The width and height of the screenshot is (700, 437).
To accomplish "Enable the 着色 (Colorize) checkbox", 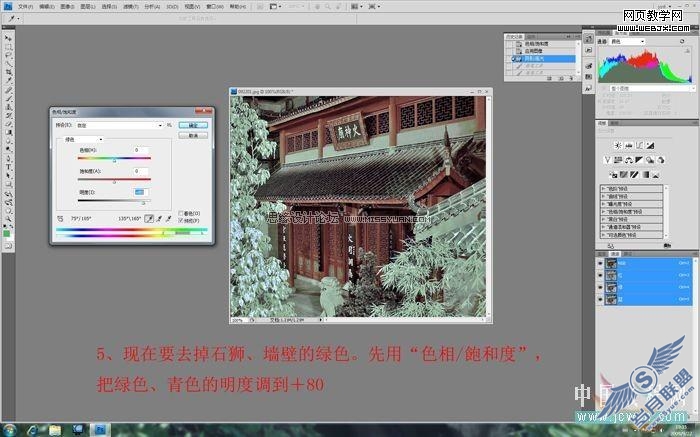I will point(181,213).
